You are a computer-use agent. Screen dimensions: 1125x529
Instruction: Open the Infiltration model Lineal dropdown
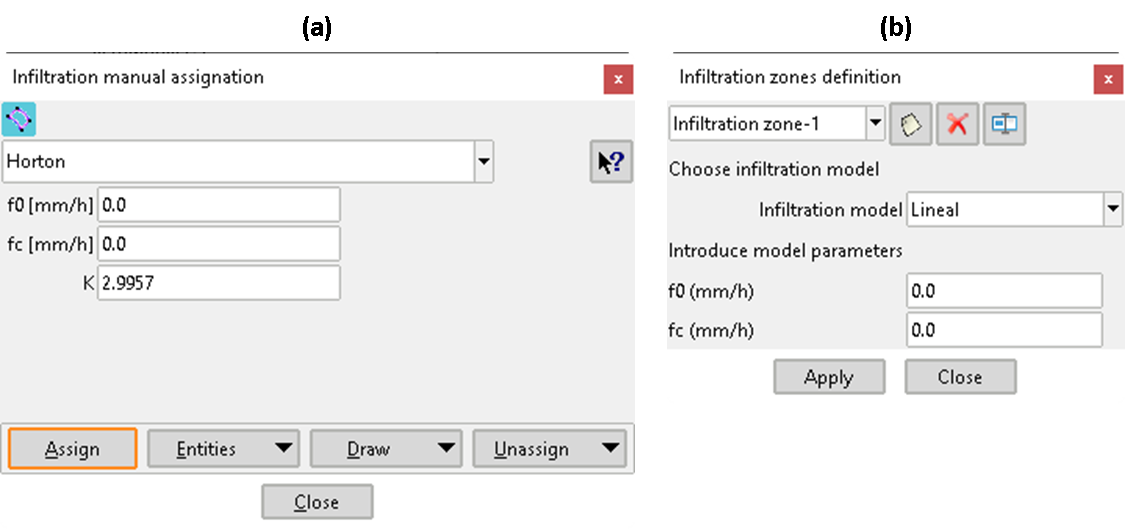point(1112,210)
